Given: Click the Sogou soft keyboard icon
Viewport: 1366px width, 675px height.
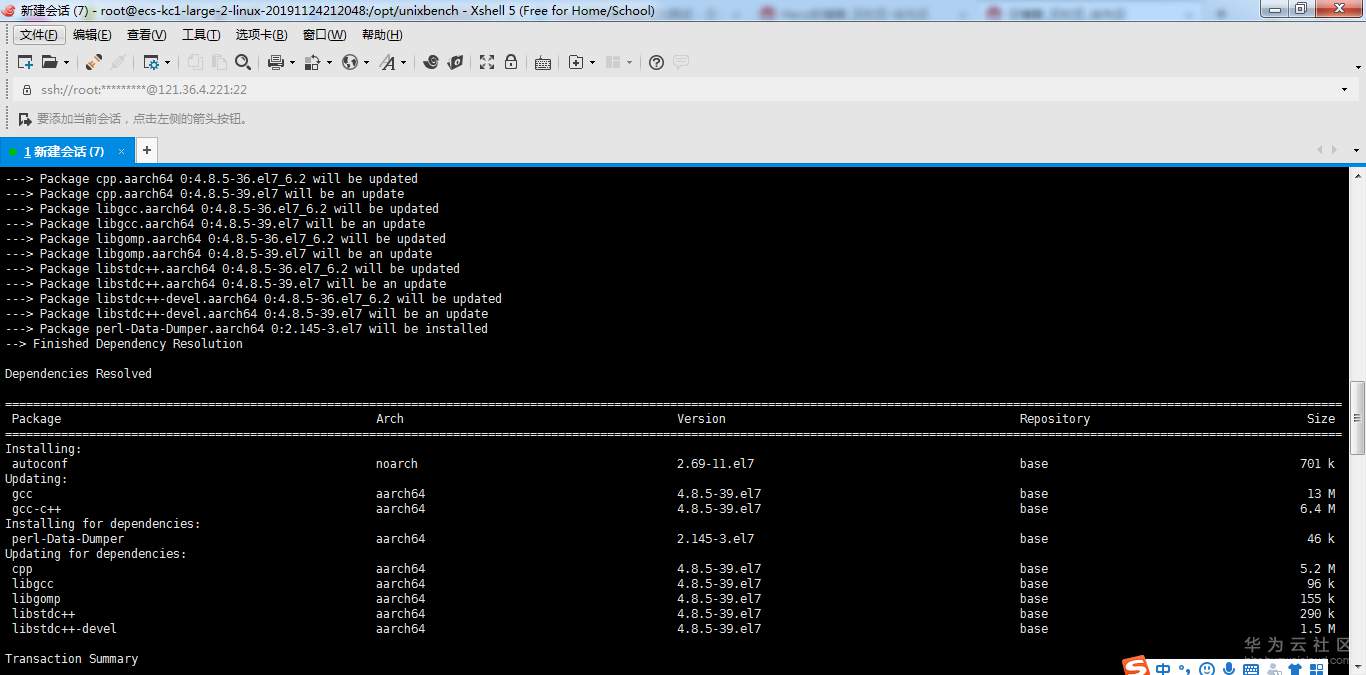Looking at the screenshot, I should (x=1252, y=669).
